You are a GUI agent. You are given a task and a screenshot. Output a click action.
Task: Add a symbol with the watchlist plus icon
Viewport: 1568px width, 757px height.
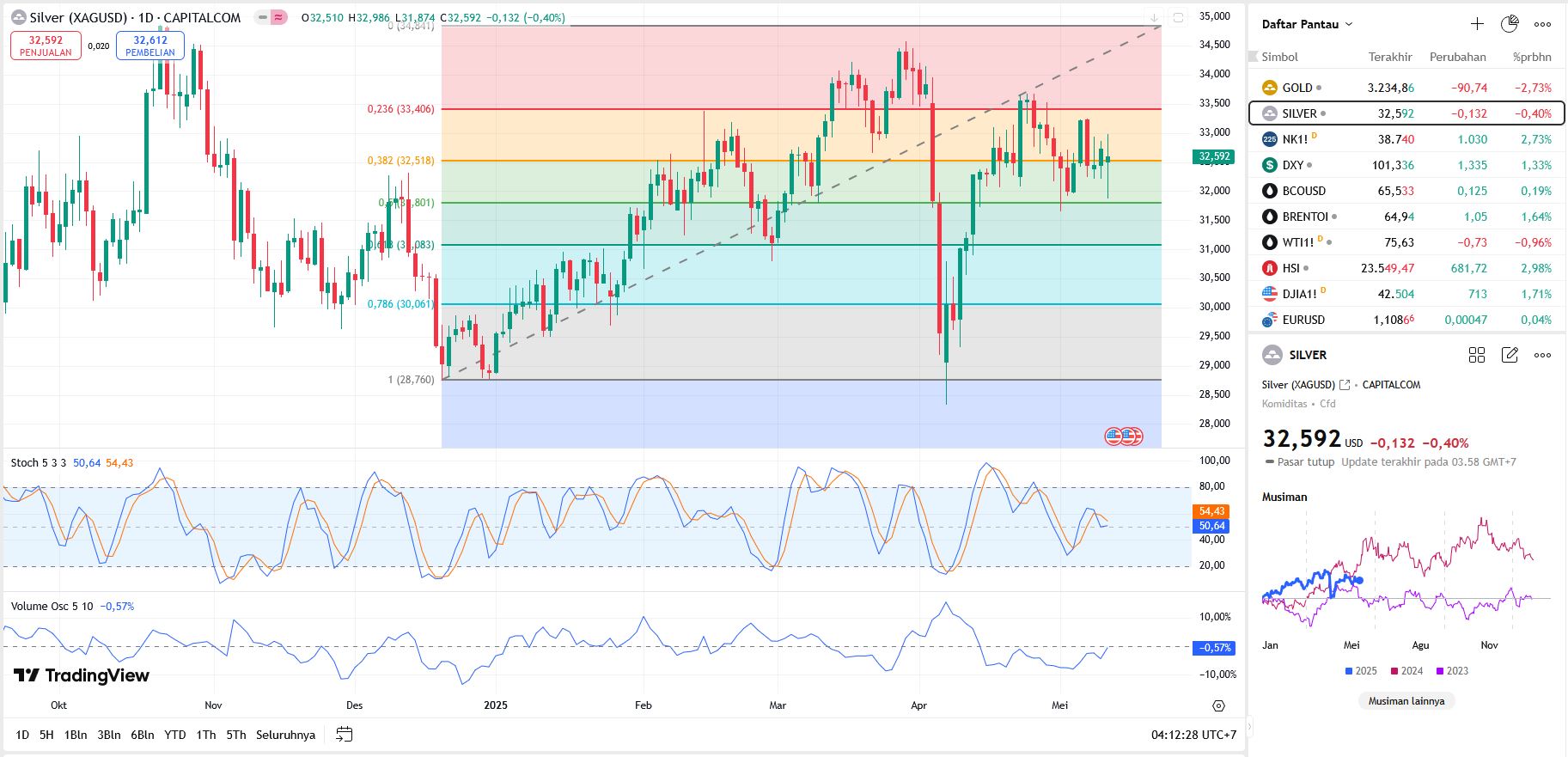tap(1477, 24)
